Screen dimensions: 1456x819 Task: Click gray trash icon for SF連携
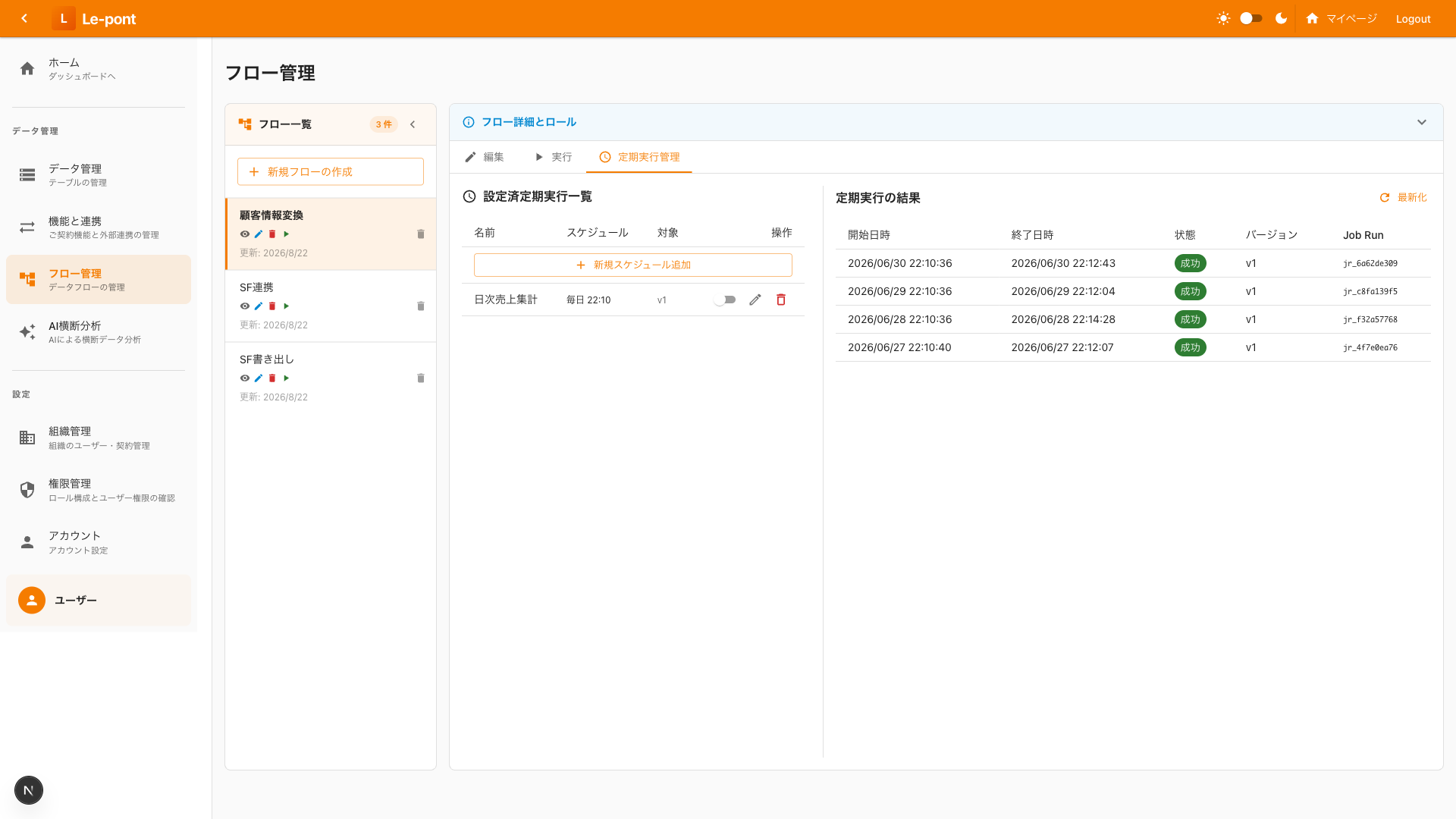point(421,306)
